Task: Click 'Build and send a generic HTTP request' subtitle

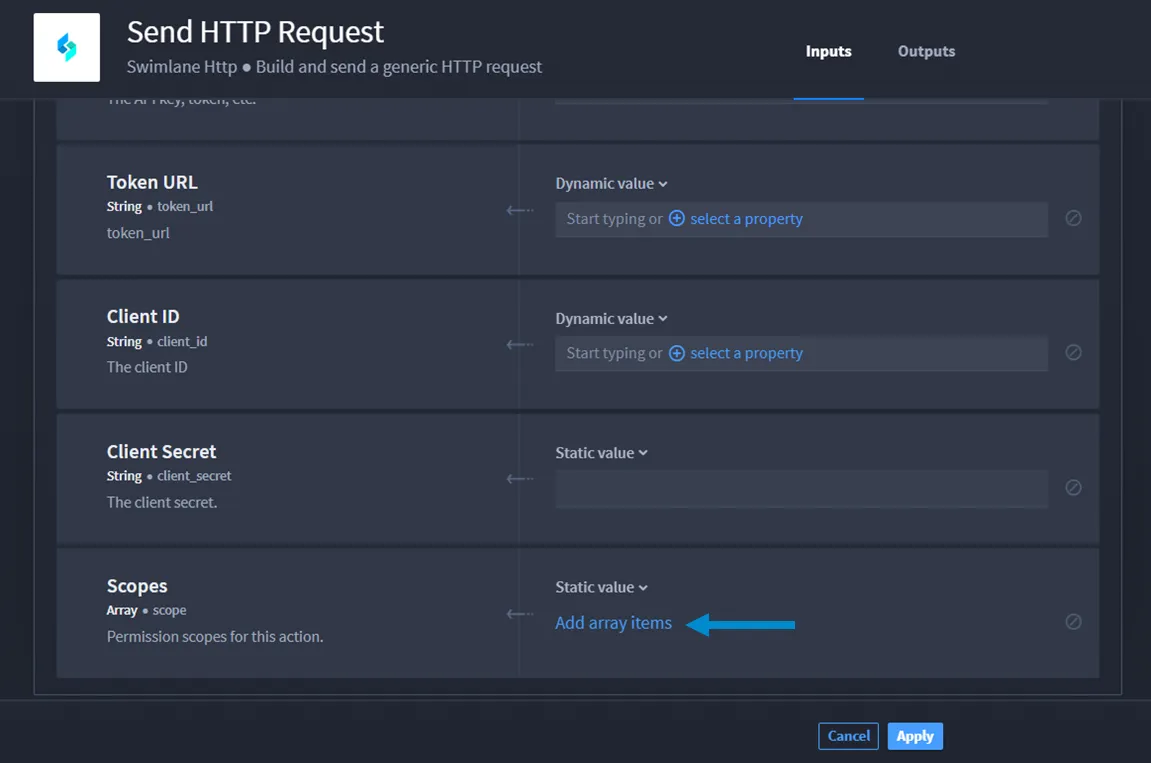Action: [399, 67]
